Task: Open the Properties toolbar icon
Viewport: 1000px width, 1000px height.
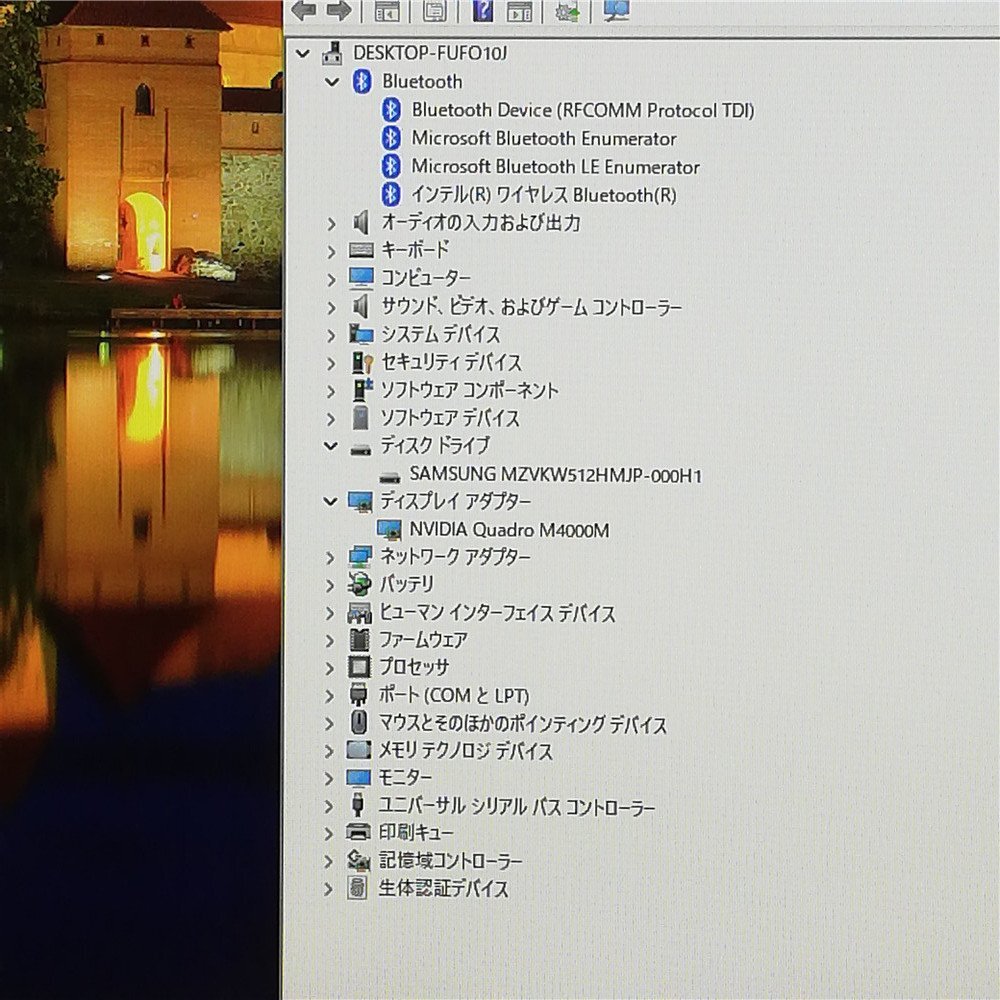Action: (x=434, y=10)
